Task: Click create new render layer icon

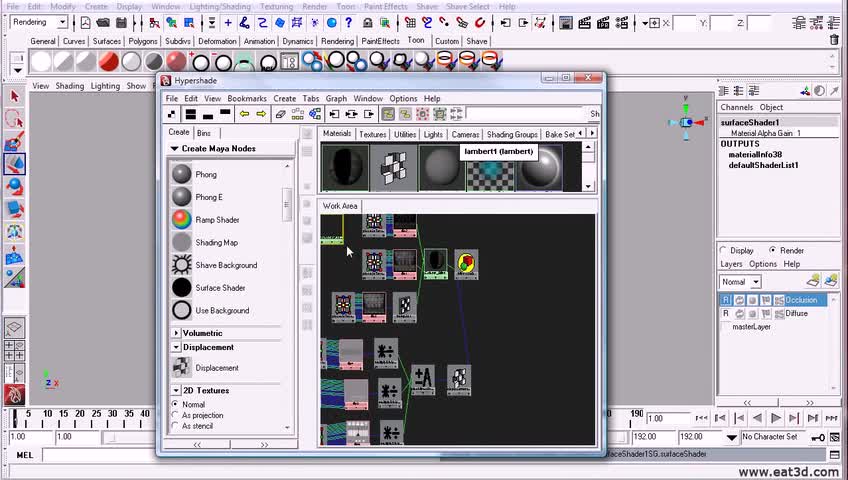Action: coord(813,280)
